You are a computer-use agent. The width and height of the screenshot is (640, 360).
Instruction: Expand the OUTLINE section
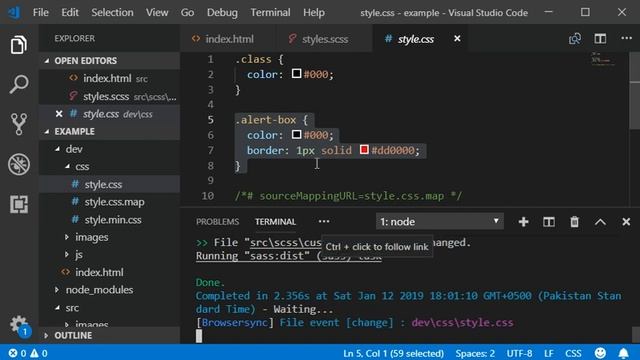[x=109, y=336]
